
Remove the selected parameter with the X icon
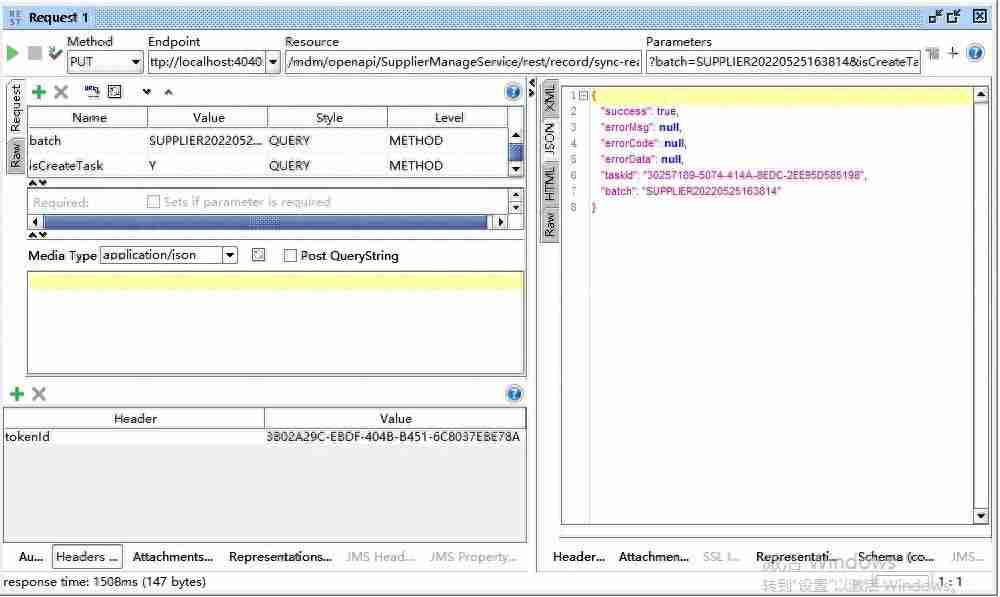pyautogui.click(x=61, y=92)
